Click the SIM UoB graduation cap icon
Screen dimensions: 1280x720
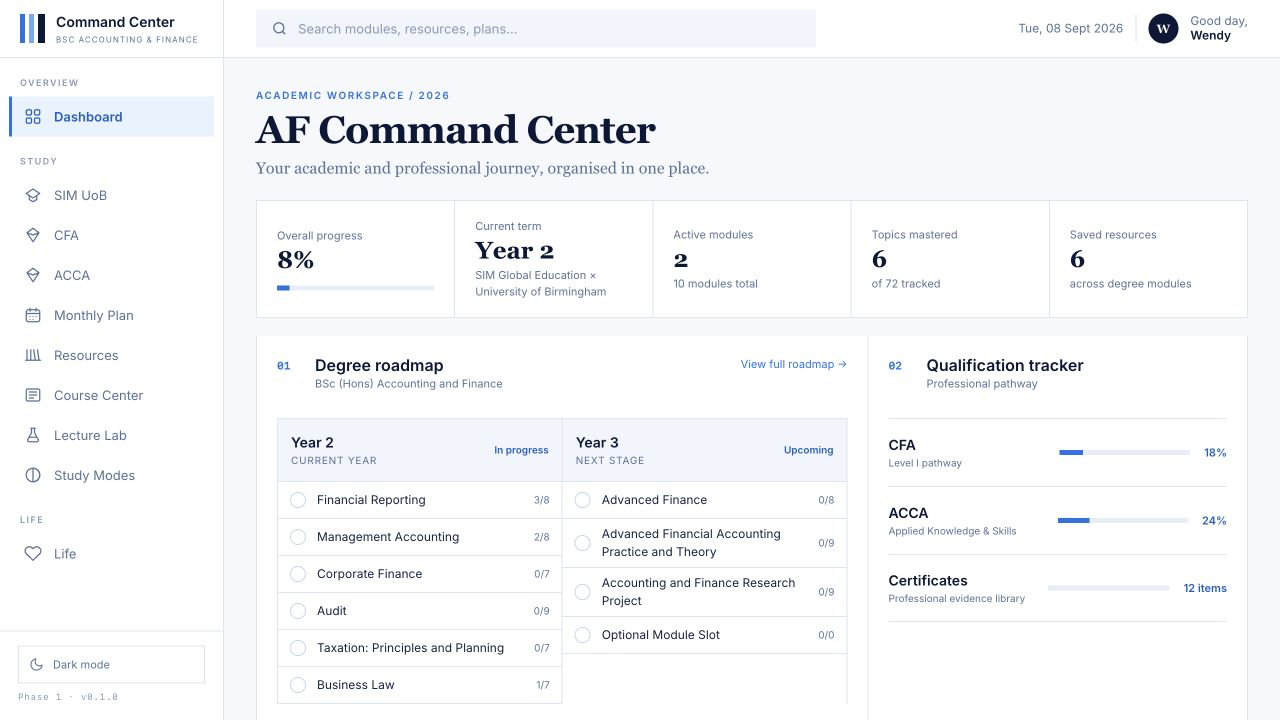tap(33, 195)
